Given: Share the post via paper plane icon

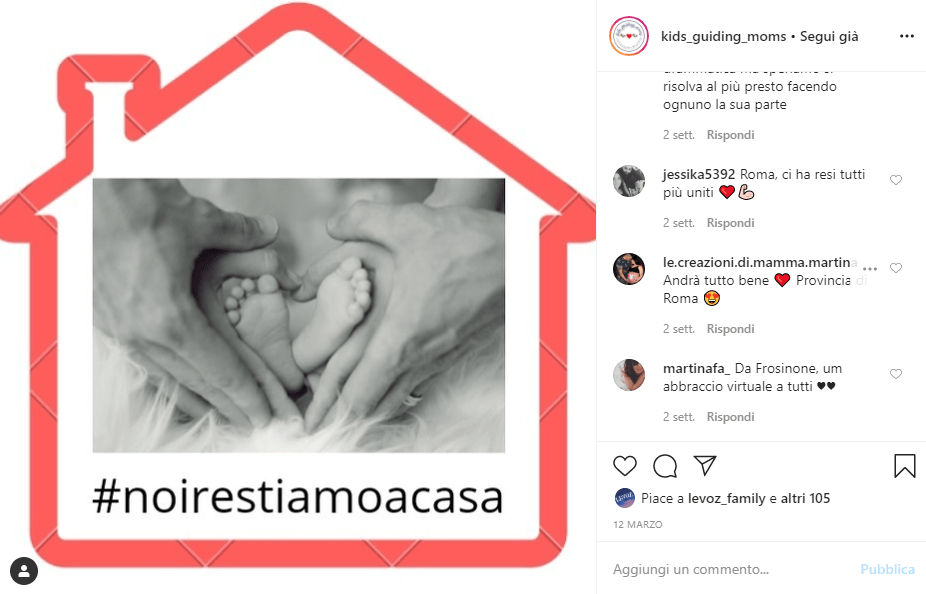Looking at the screenshot, I should tap(705, 465).
